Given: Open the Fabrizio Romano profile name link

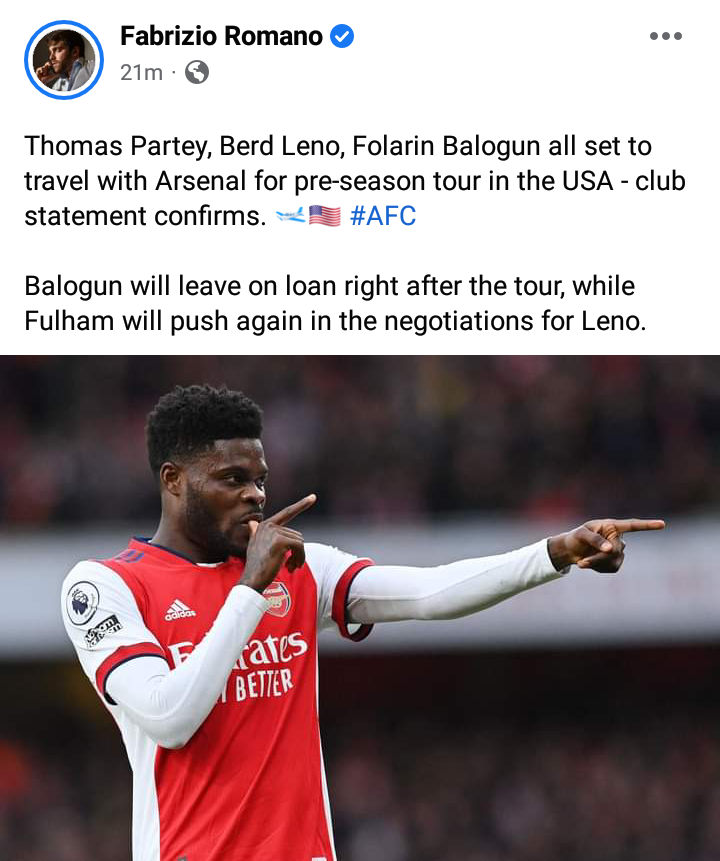Looking at the screenshot, I should (x=221, y=36).
